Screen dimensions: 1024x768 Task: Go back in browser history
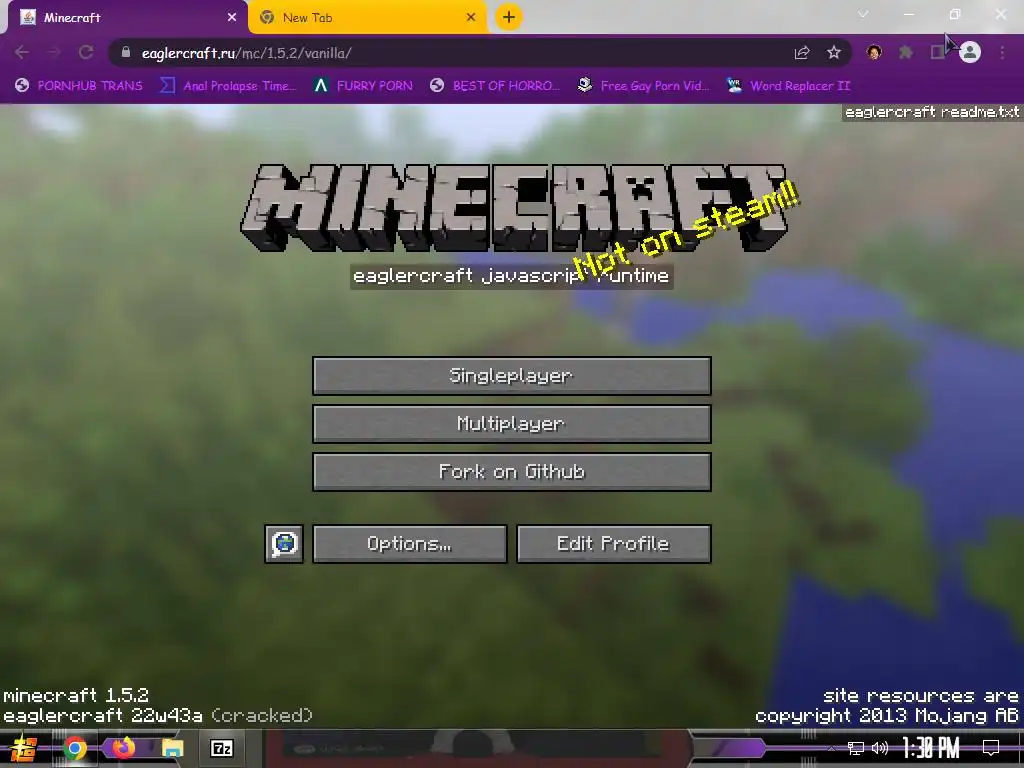[x=22, y=52]
